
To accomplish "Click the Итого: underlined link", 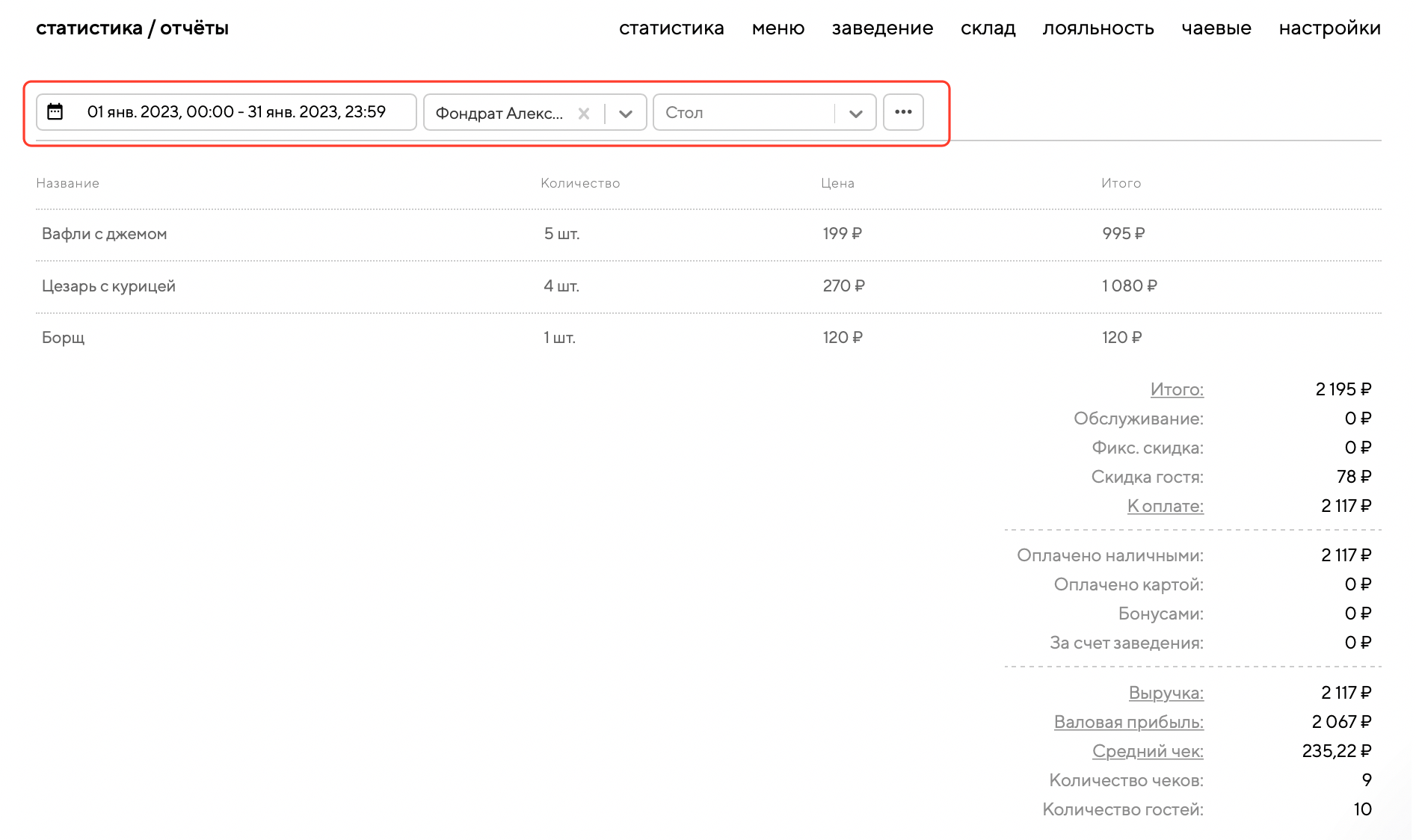I will pyautogui.click(x=1177, y=389).
